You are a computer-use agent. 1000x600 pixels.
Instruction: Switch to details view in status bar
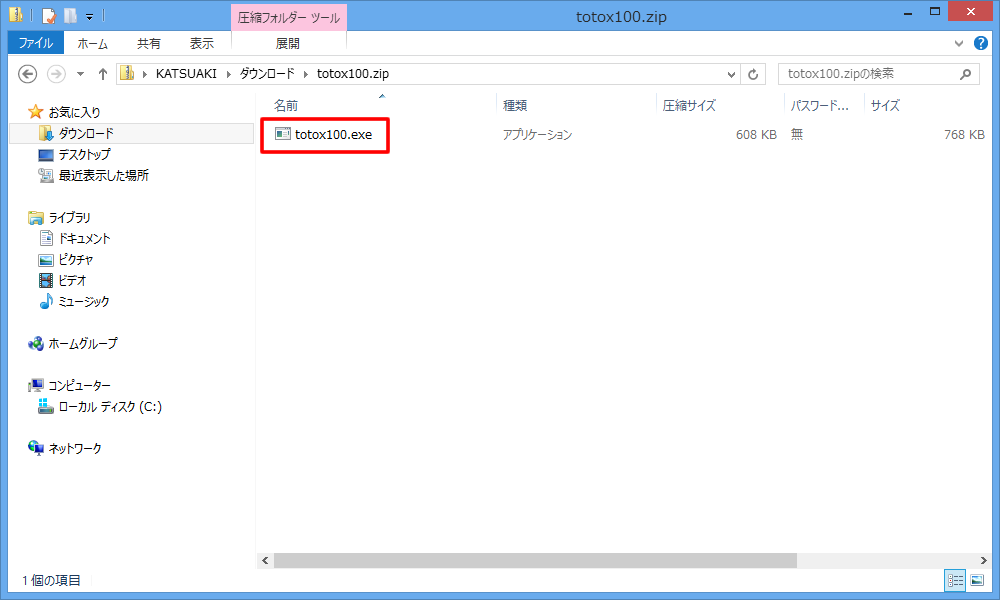(955, 580)
